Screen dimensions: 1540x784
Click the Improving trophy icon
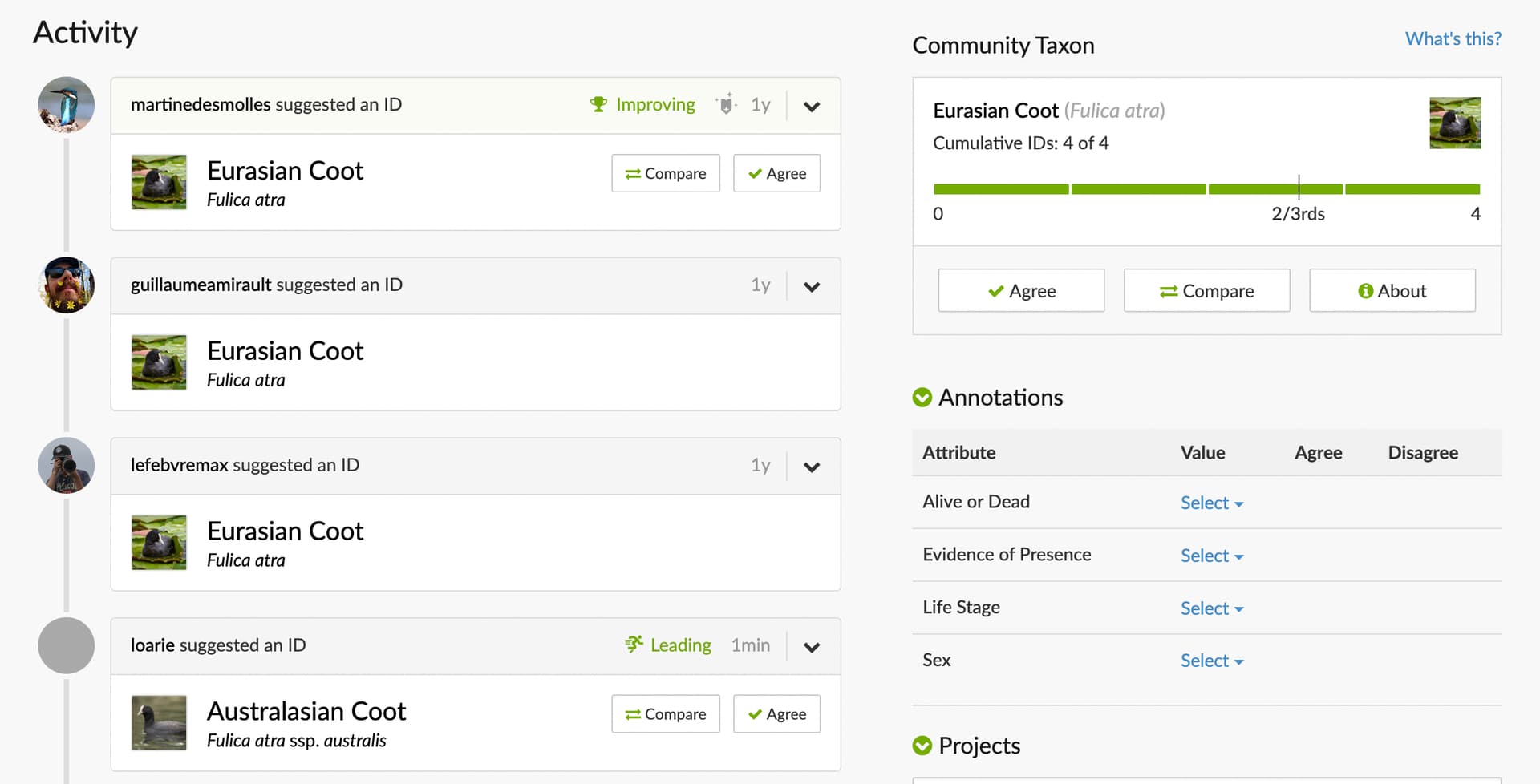tap(598, 104)
